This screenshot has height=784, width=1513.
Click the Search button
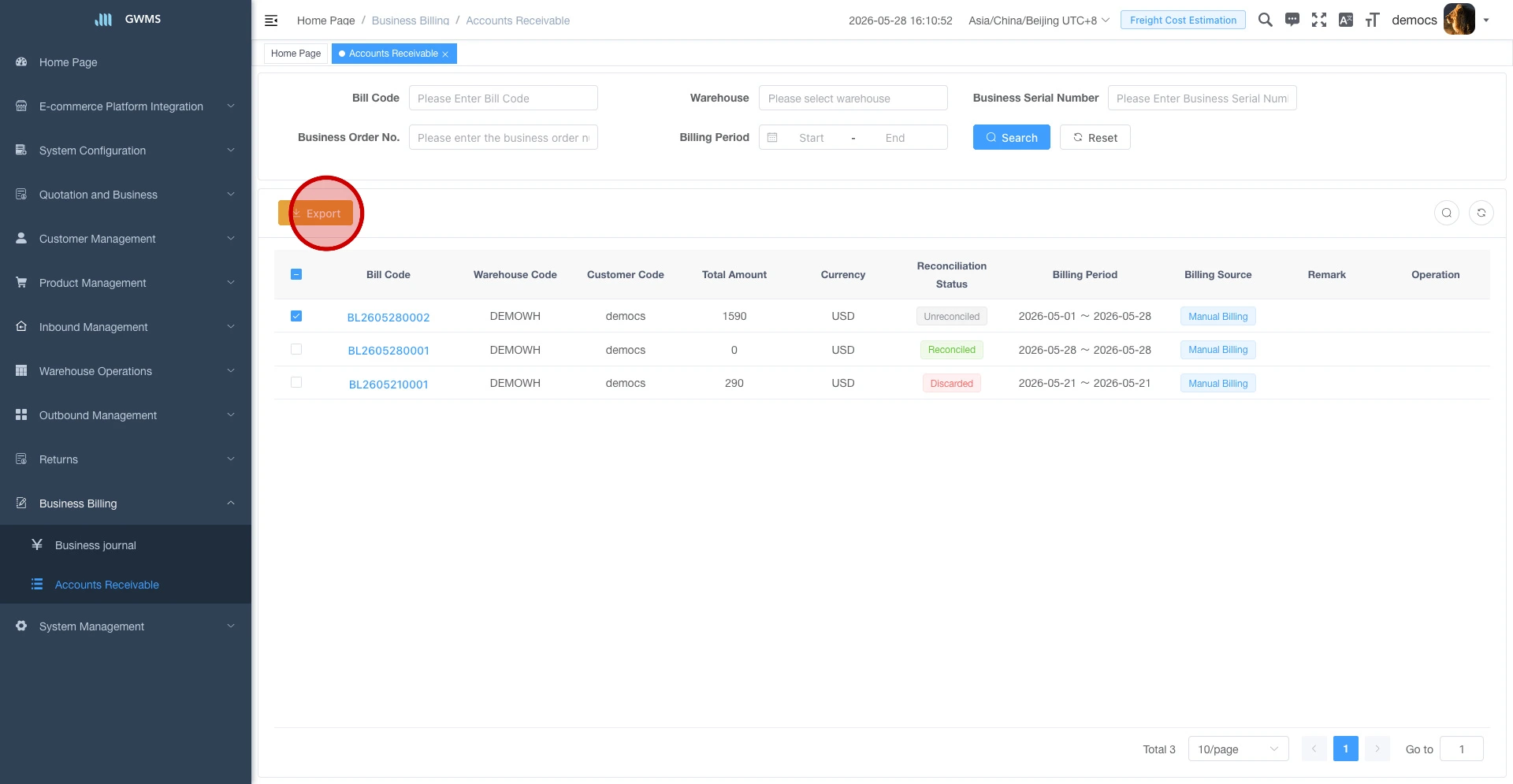(1012, 137)
